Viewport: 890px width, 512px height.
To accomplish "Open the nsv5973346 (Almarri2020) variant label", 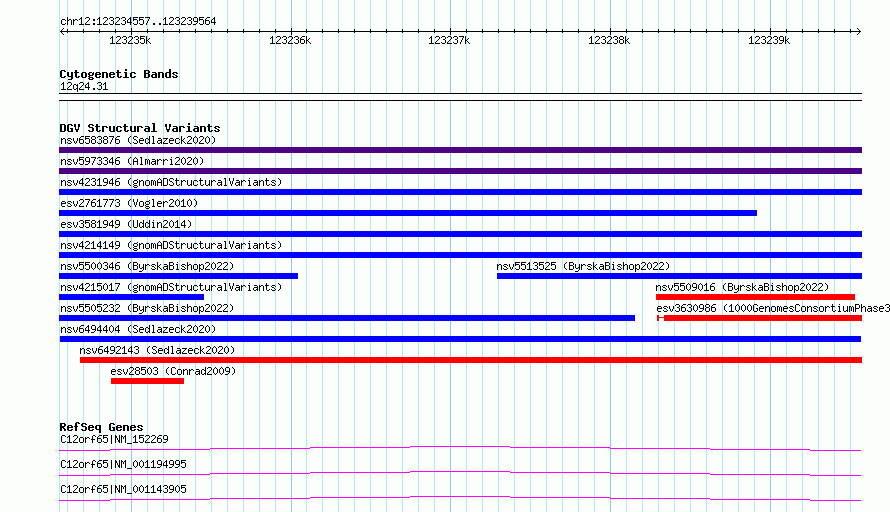I will [x=132, y=161].
